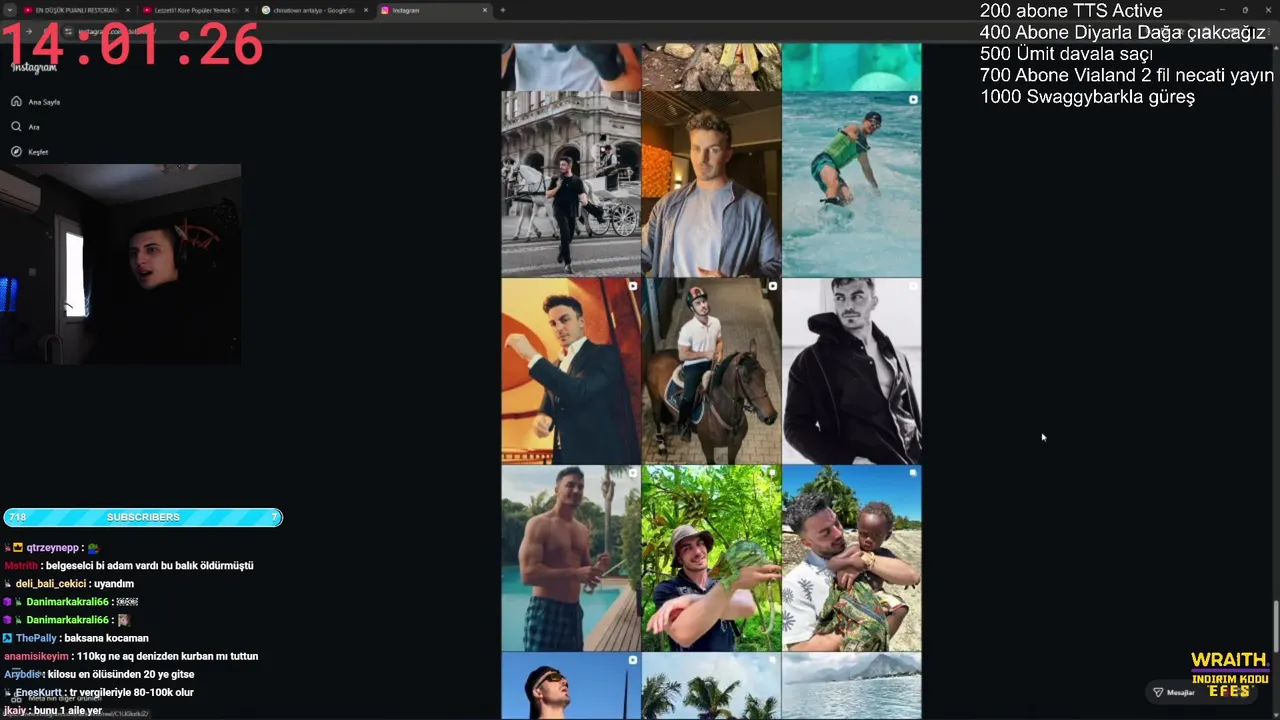Viewport: 1280px width, 720px height.
Task: Click the "500 Ümit davala saçı" goal text
Action: 1066,54
